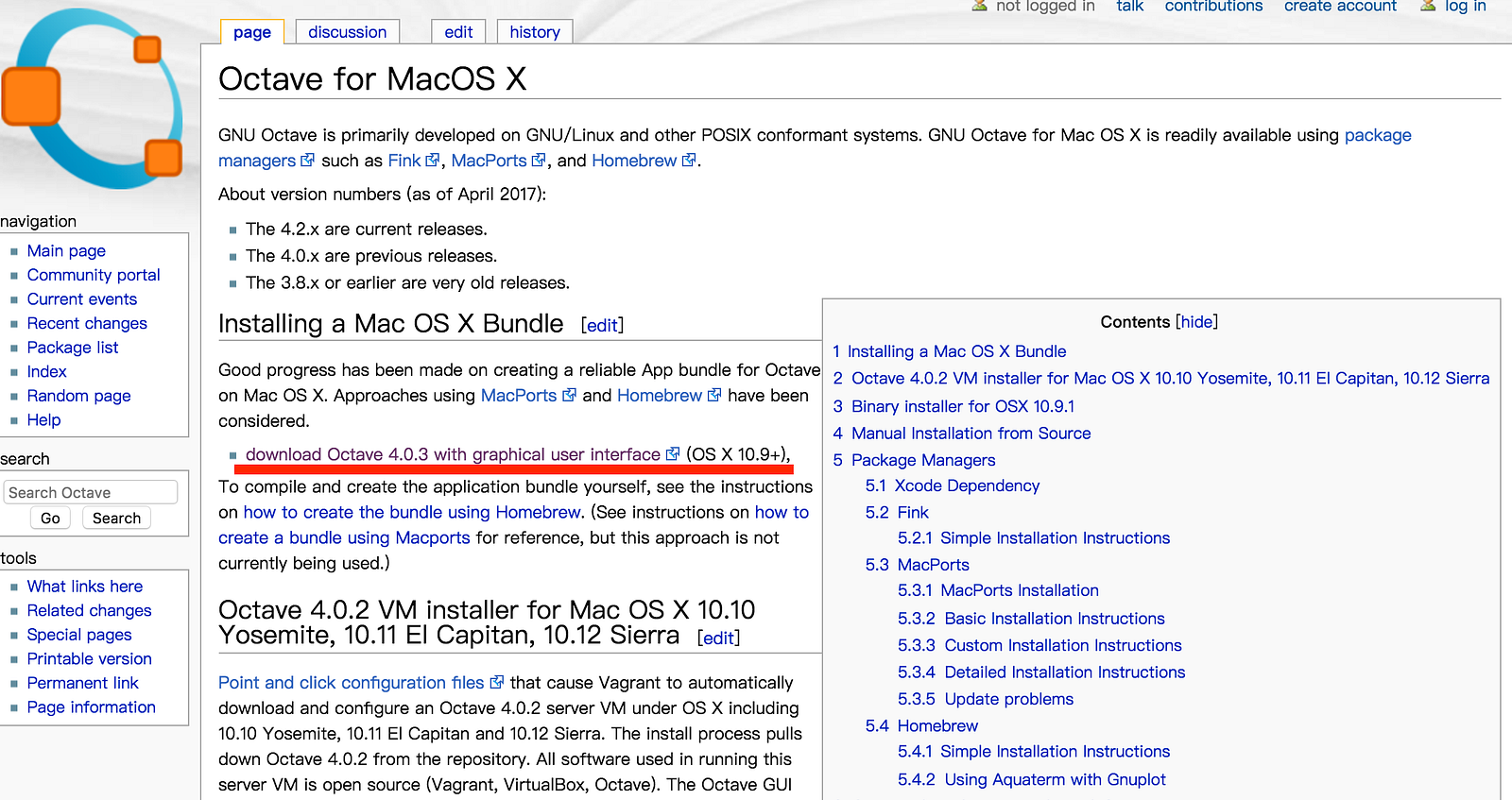This screenshot has width=1512, height=800.
Task: Jump to '5 Package Managers'
Action: pos(914,460)
